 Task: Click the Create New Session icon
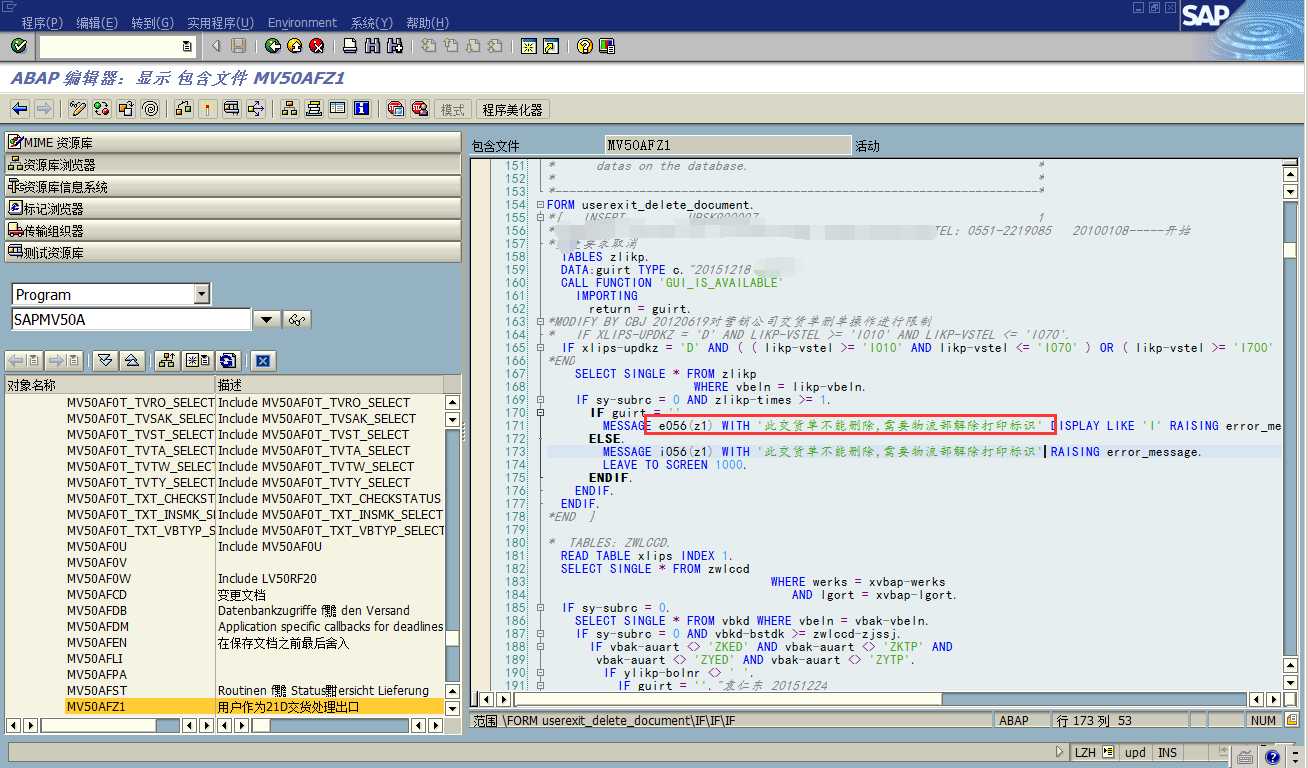pos(528,46)
